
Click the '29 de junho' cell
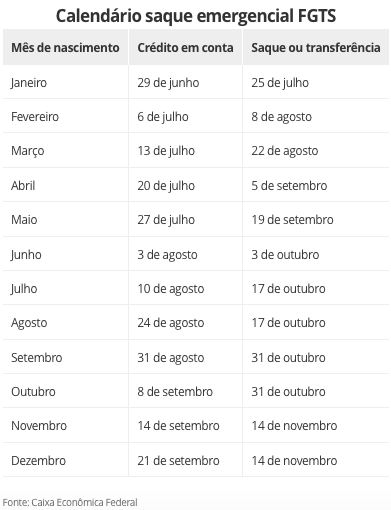click(x=168, y=83)
